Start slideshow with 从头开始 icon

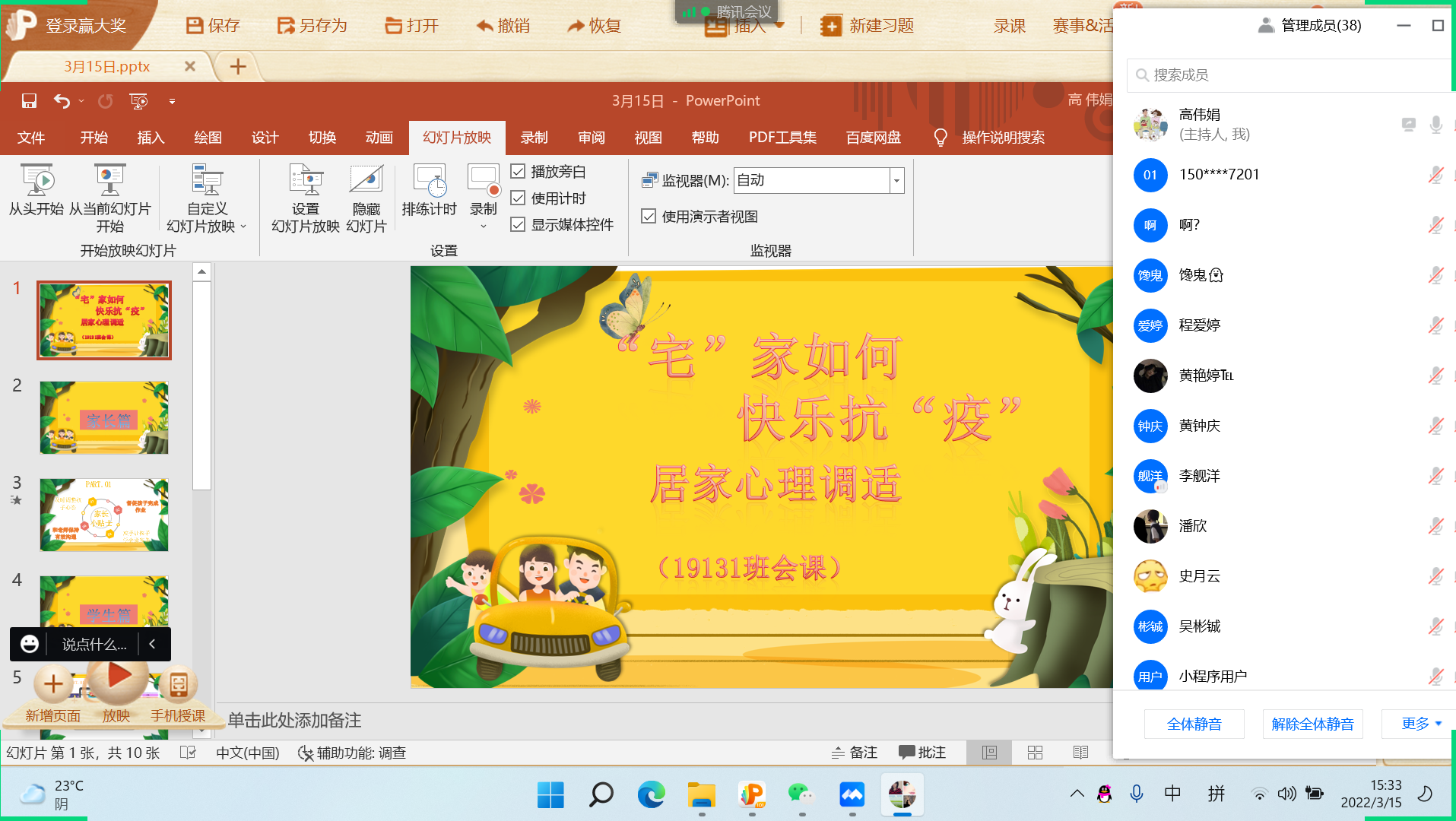36,182
